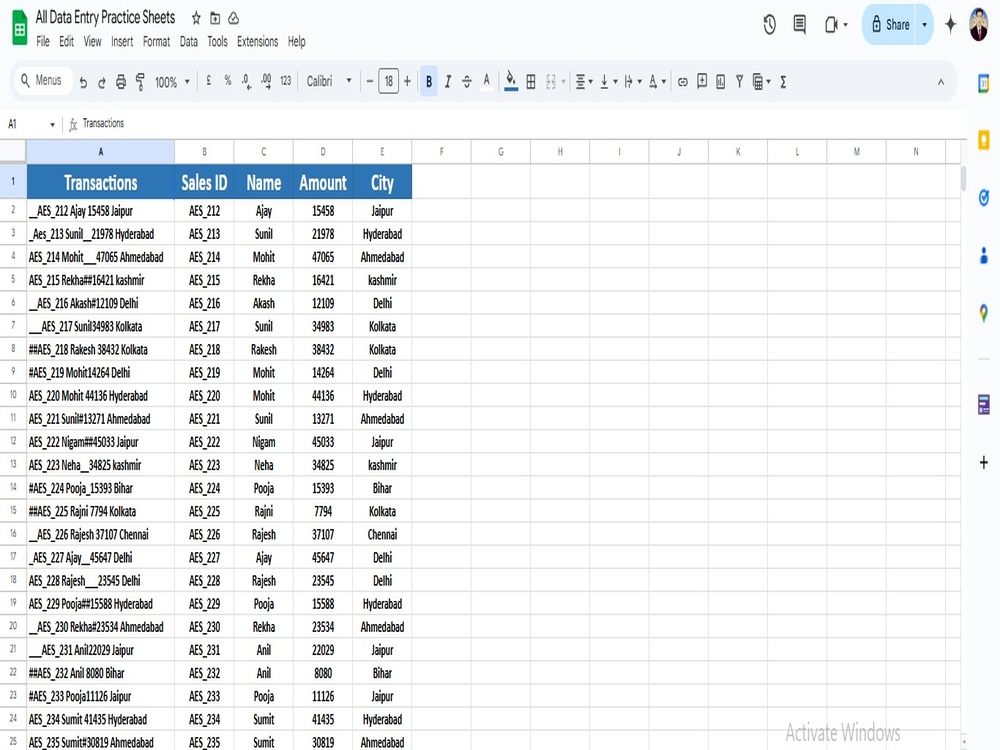Image resolution: width=1000 pixels, height=750 pixels.
Task: Open the comments panel icon
Action: click(x=799, y=24)
